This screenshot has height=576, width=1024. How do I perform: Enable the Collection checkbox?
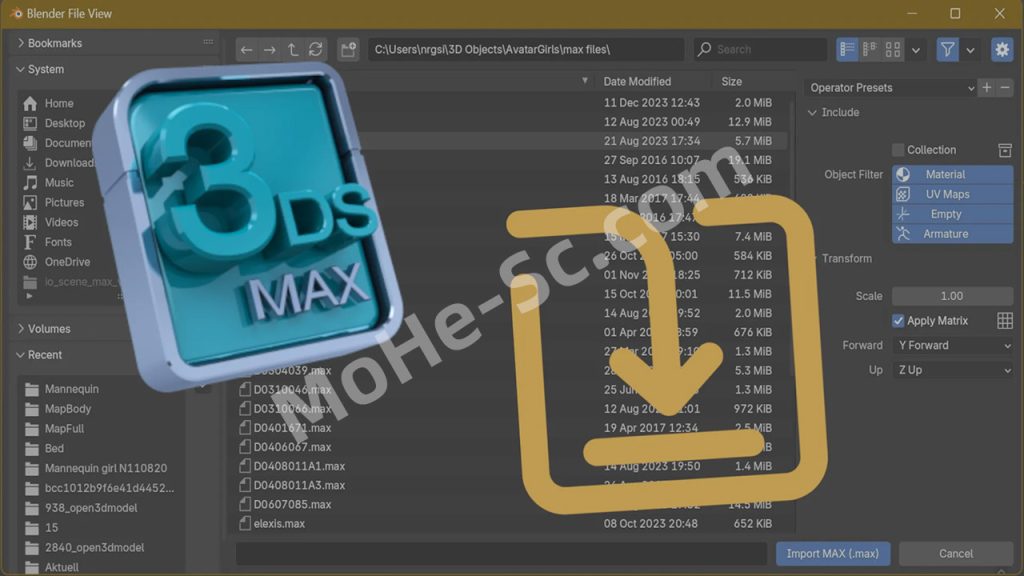[x=898, y=150]
